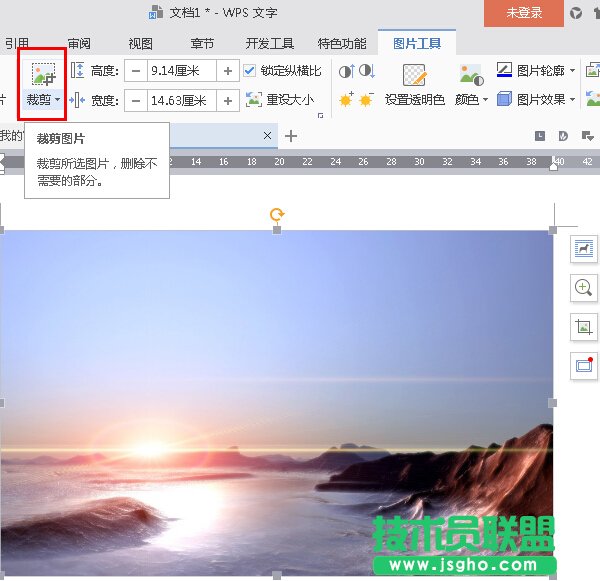
Task: Switch to the View (视图) tab
Action: 141,43
